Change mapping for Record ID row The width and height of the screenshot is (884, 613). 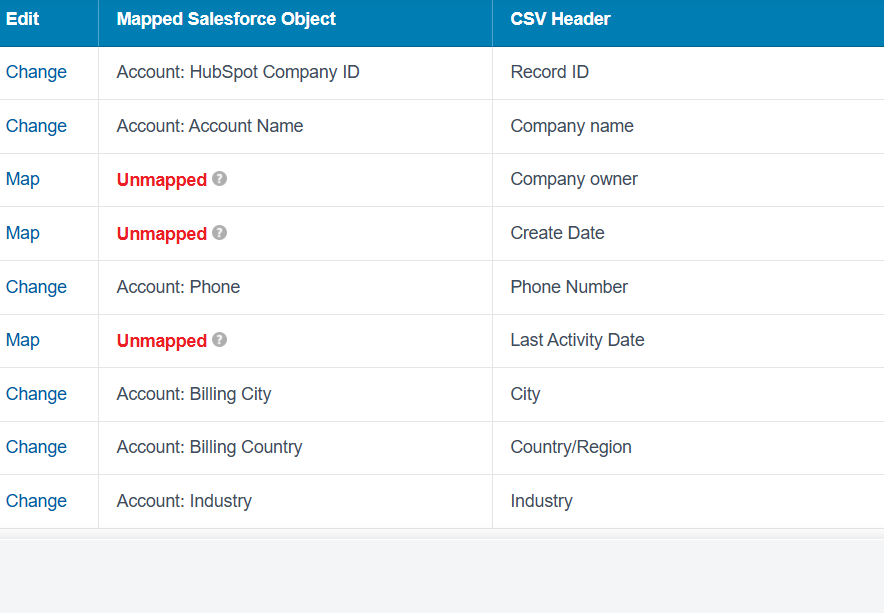(x=36, y=72)
